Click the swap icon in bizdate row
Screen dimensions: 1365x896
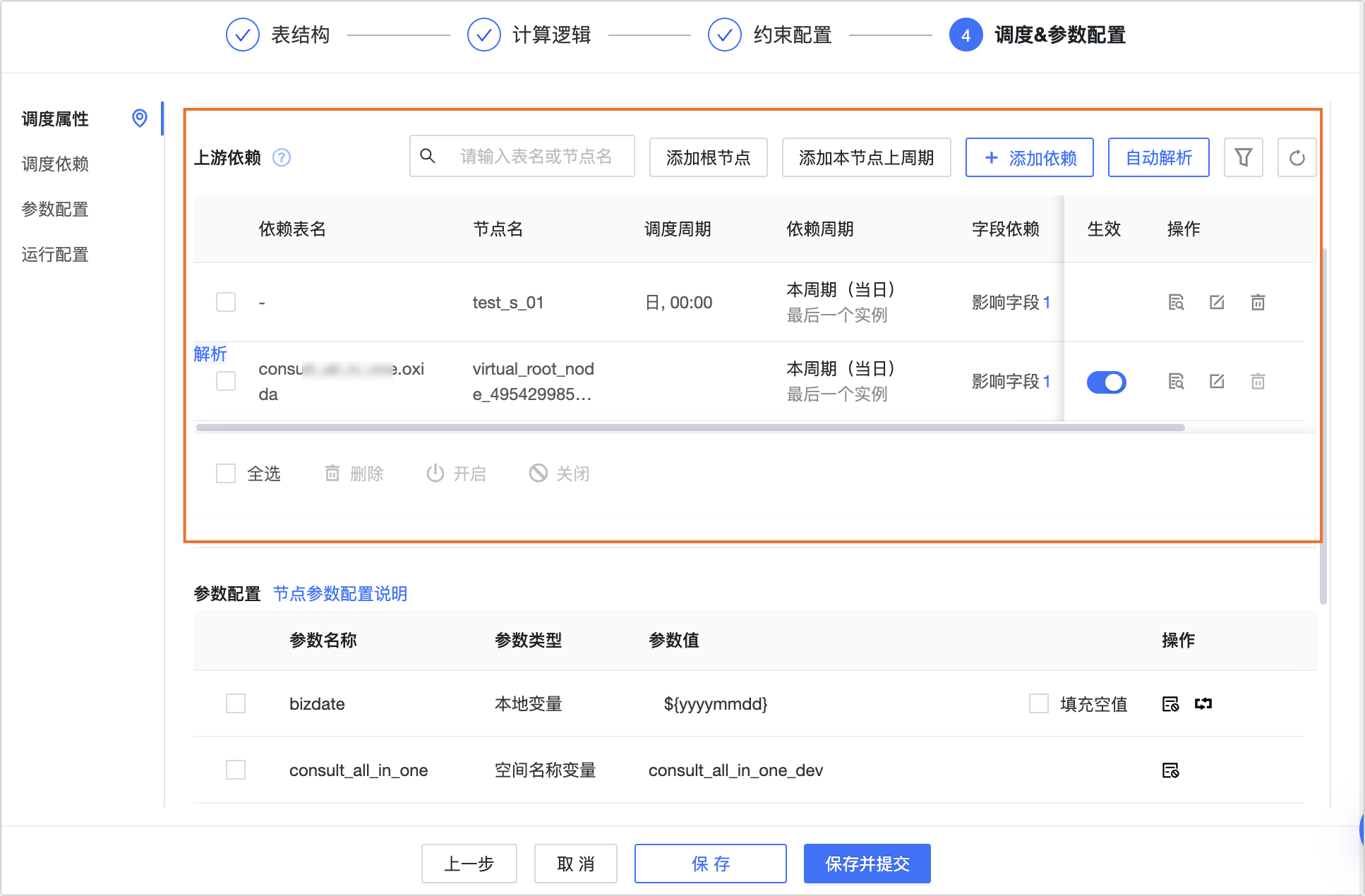pyautogui.click(x=1203, y=703)
